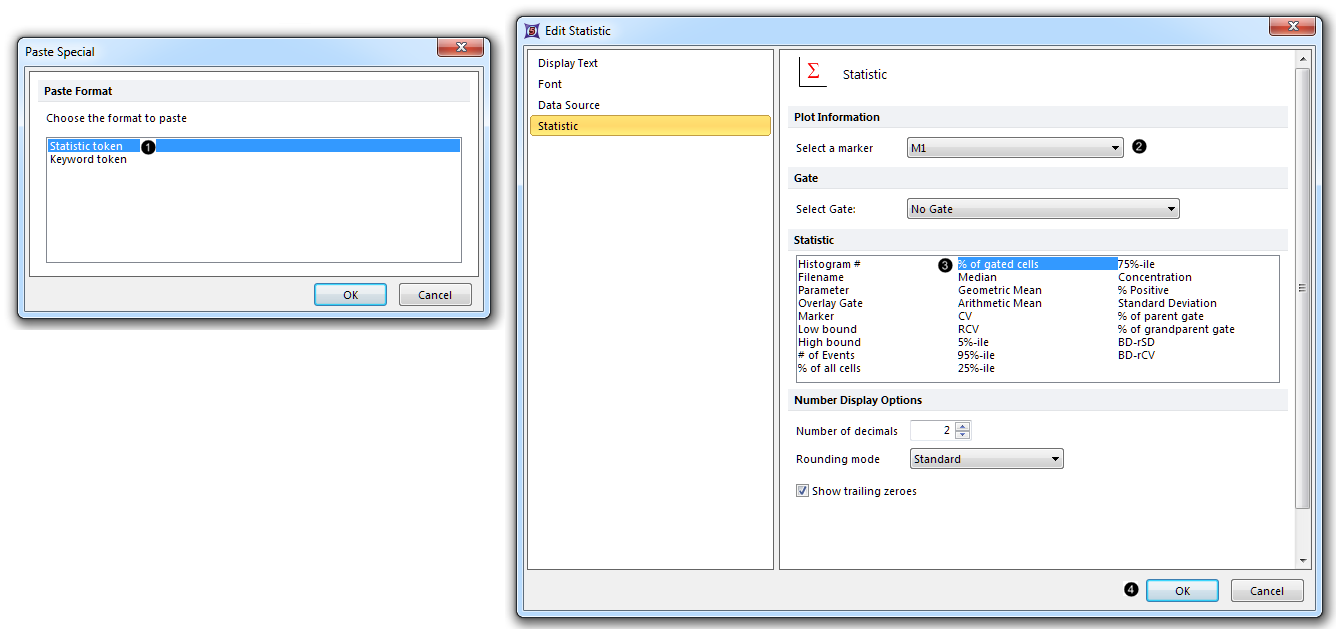Screen dimensions: 1343x632
Task: Open the Rounding mode dropdown
Action: point(986,459)
